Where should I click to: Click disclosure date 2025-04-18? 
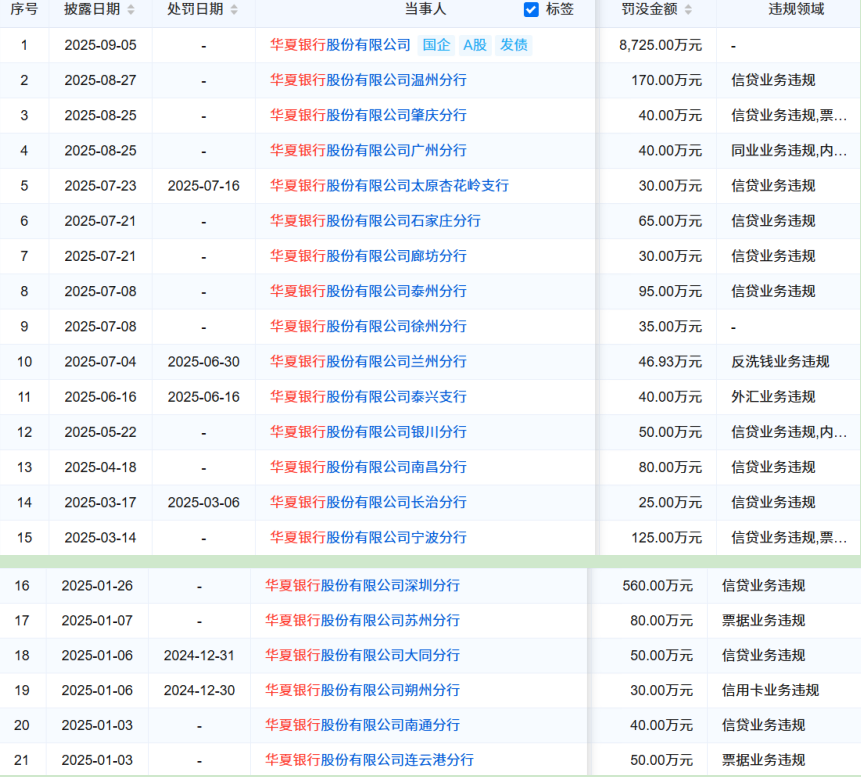pyautogui.click(x=100, y=467)
